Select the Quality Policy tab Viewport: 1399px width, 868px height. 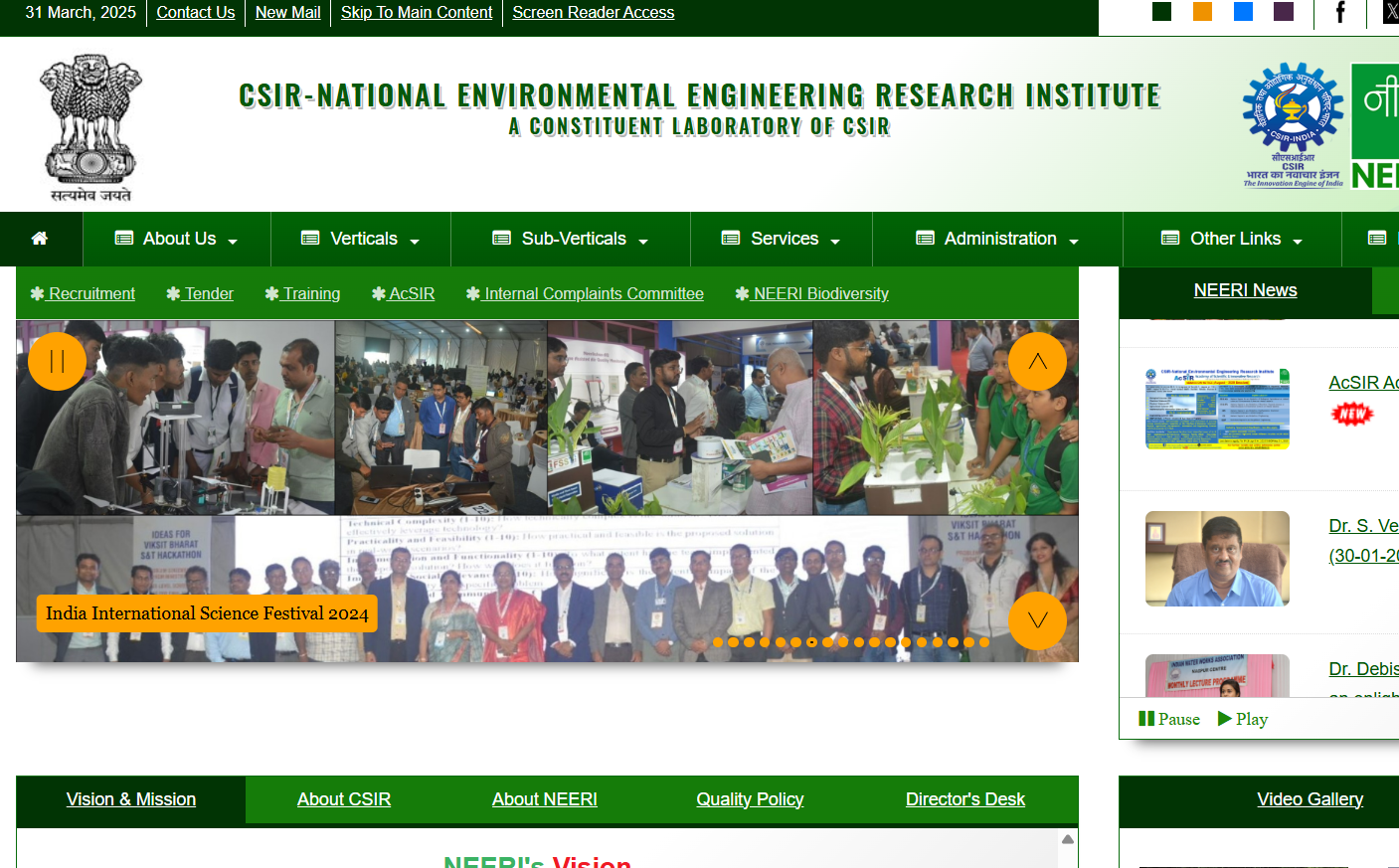750,799
